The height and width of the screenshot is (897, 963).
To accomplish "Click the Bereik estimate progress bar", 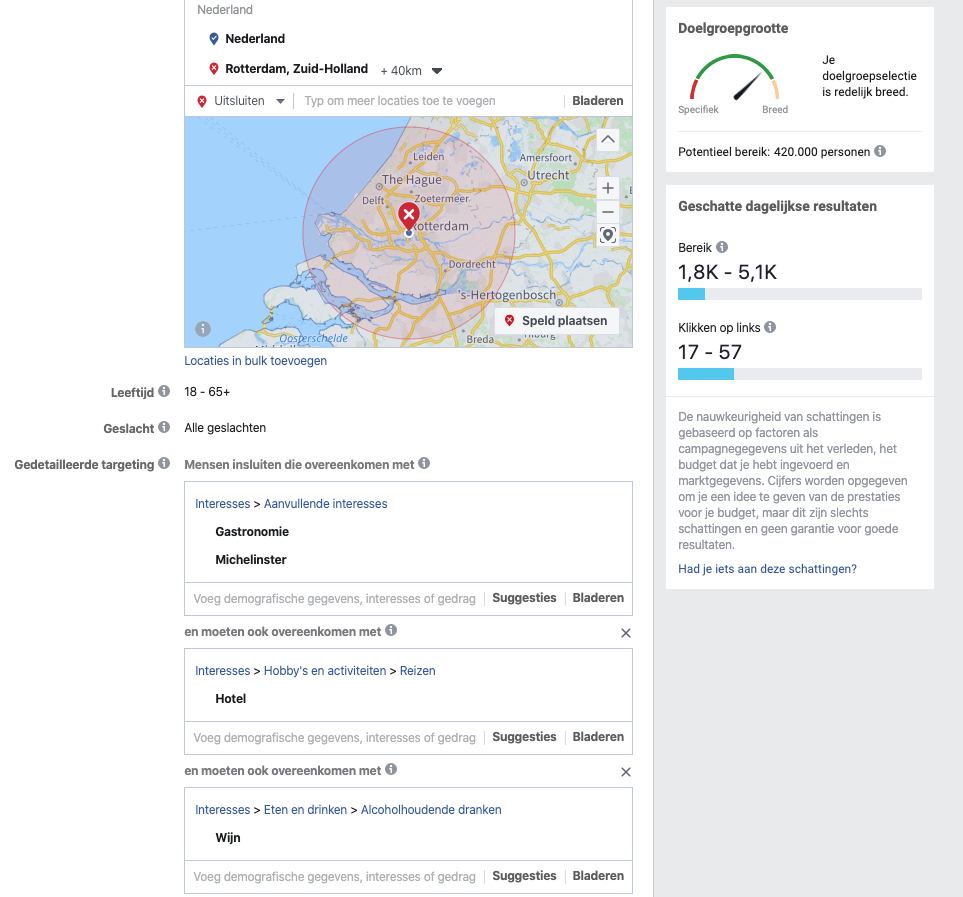I will pos(800,294).
